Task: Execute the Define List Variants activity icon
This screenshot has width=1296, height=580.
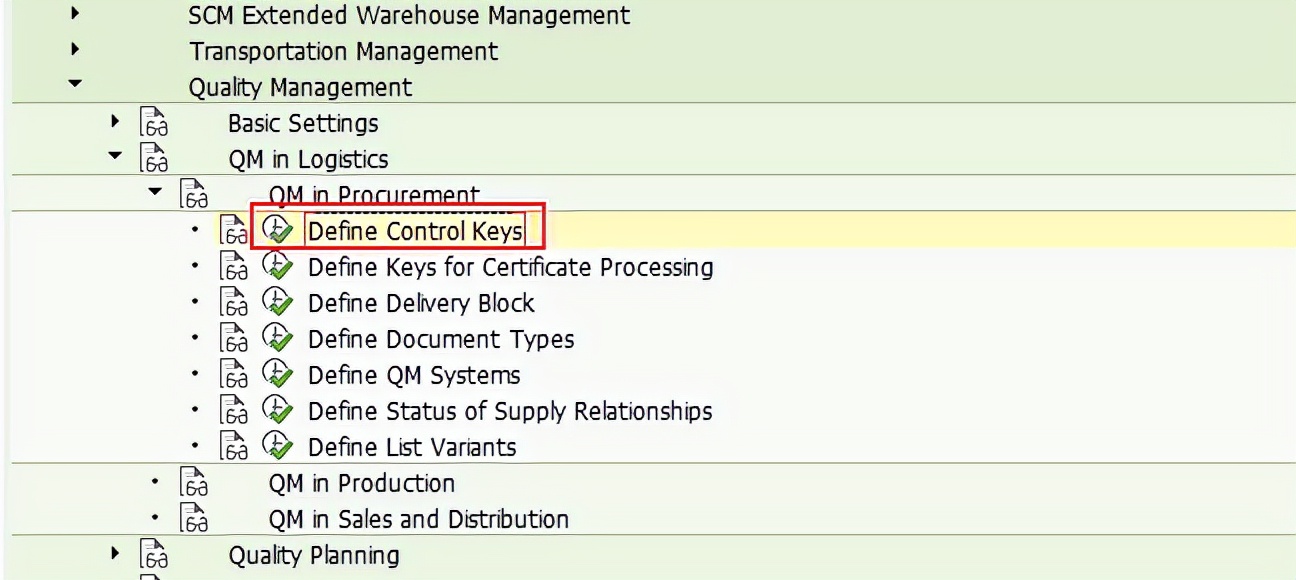Action: [277, 447]
